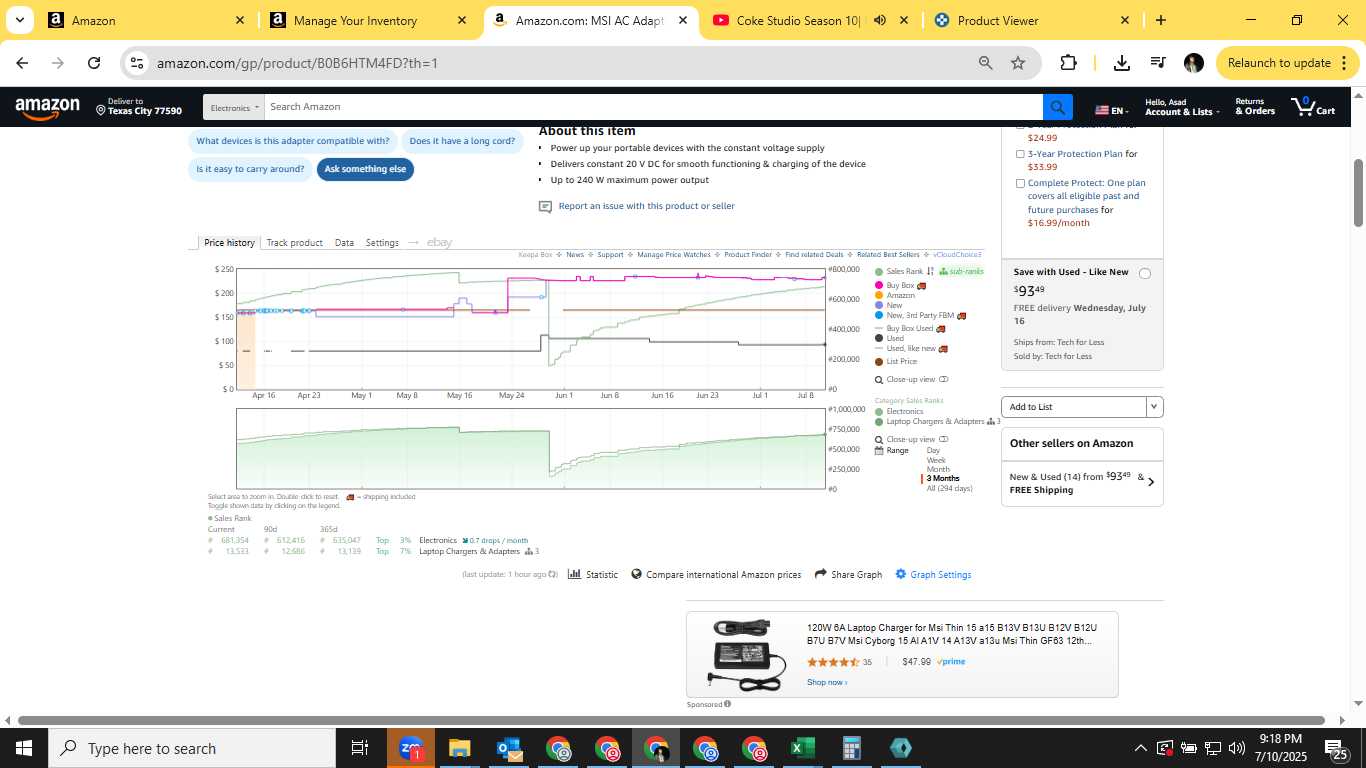The height and width of the screenshot is (768, 1366).
Task: Switch to the Track product tab
Action: coord(294,243)
